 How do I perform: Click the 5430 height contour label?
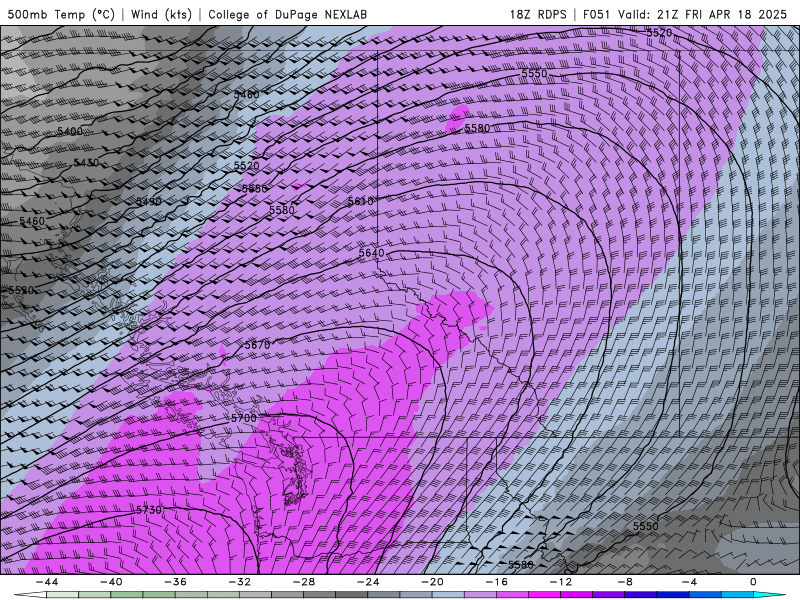(86, 163)
